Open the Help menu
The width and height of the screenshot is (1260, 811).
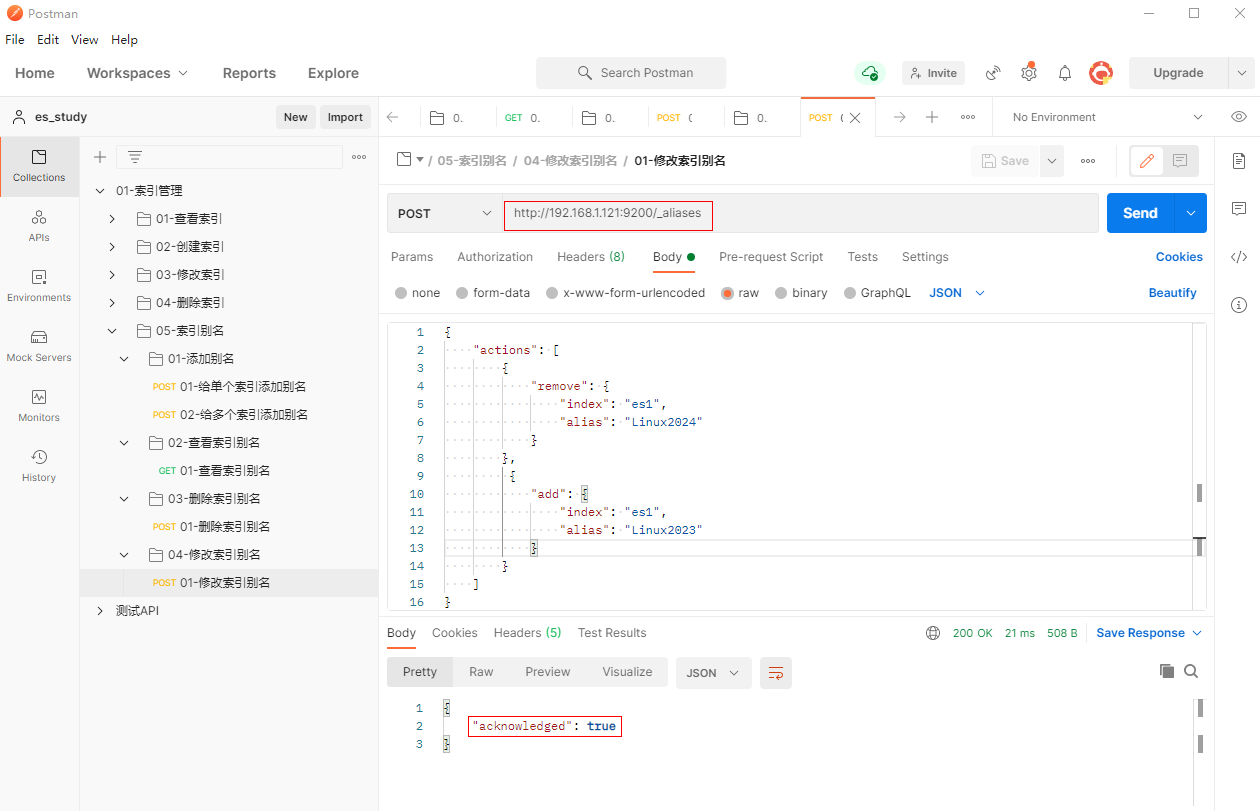coord(124,40)
